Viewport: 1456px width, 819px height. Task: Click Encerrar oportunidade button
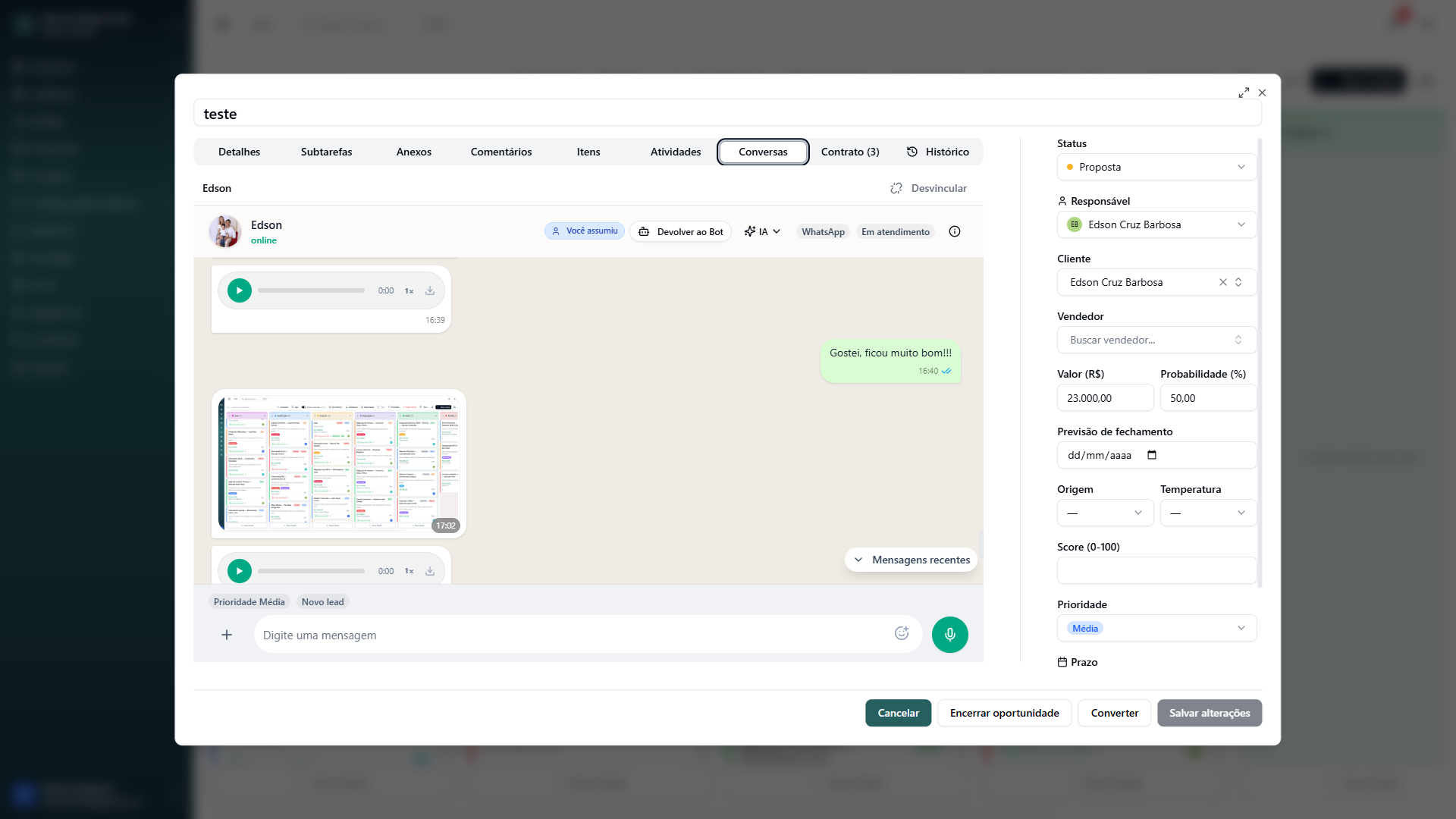tap(1004, 713)
